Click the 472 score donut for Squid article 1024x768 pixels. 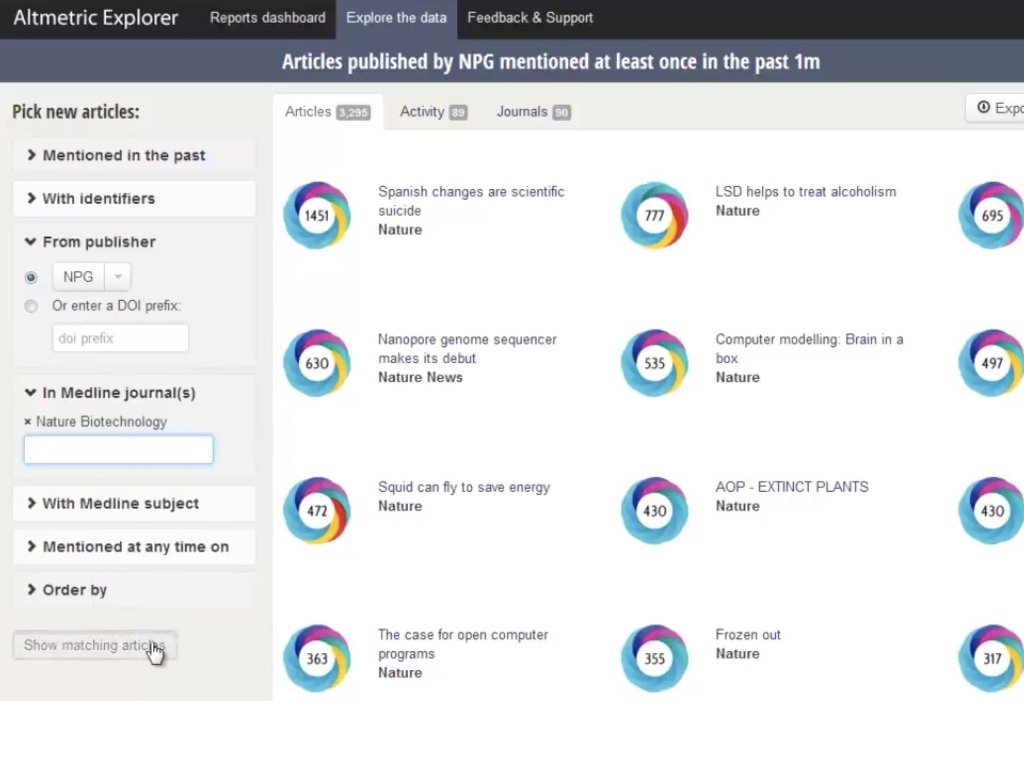point(317,511)
